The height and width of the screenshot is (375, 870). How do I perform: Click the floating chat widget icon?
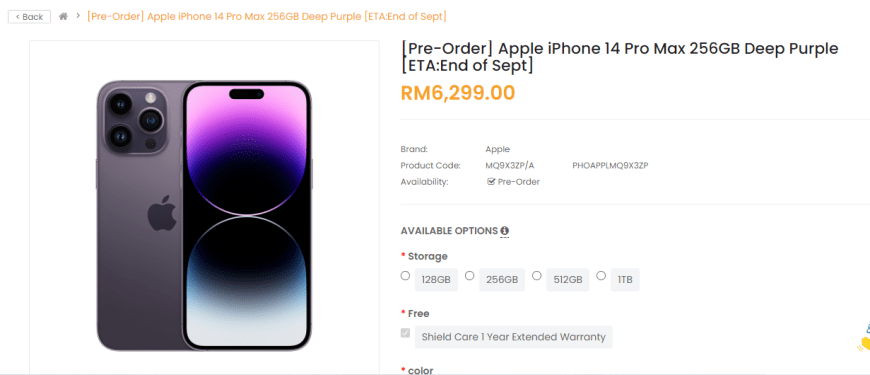coord(864,338)
